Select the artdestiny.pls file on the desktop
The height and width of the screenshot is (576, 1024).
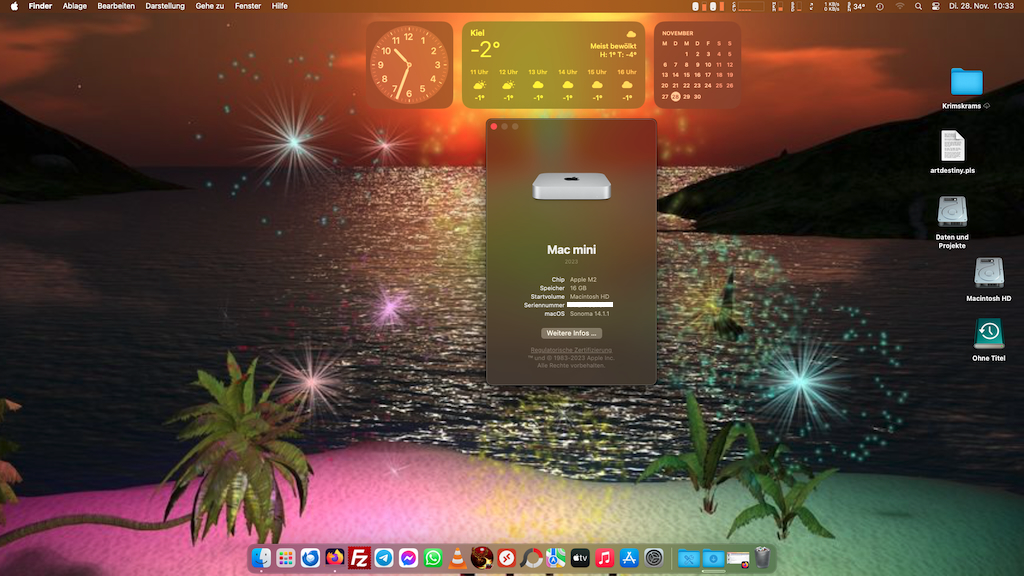coord(952,147)
